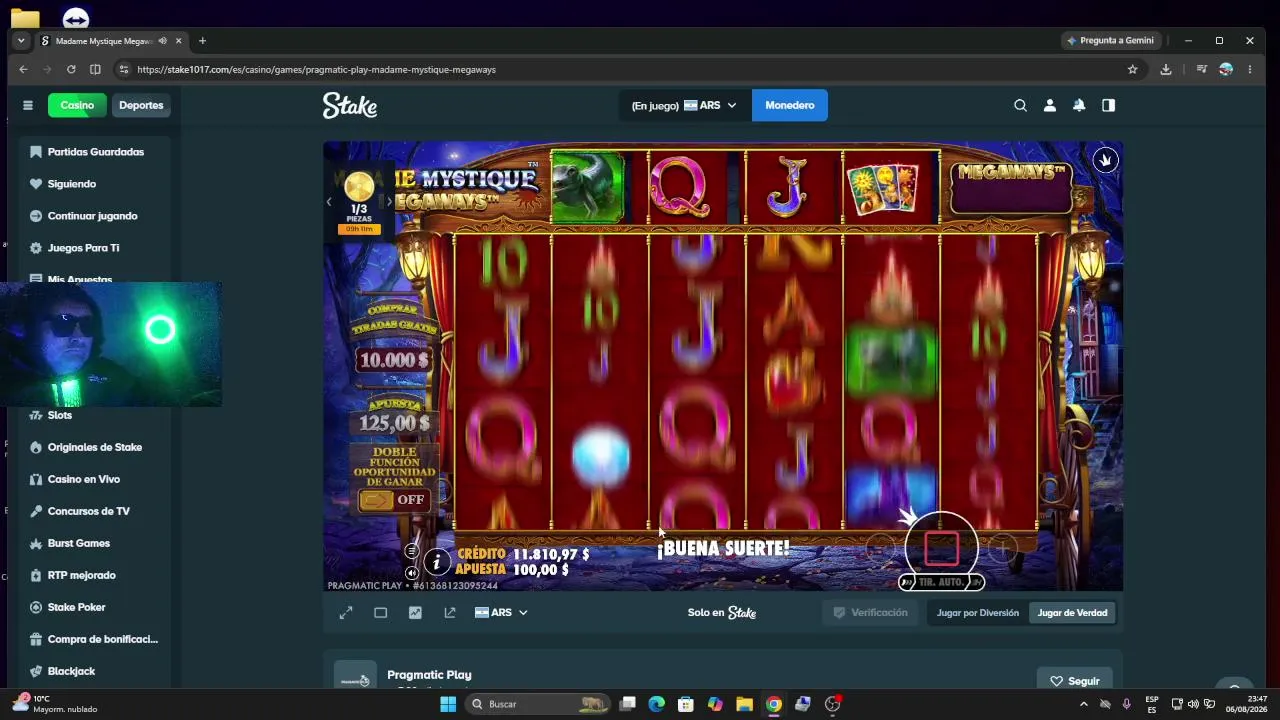Open the user profile icon
Viewport: 1280px width, 720px height.
tap(1049, 105)
